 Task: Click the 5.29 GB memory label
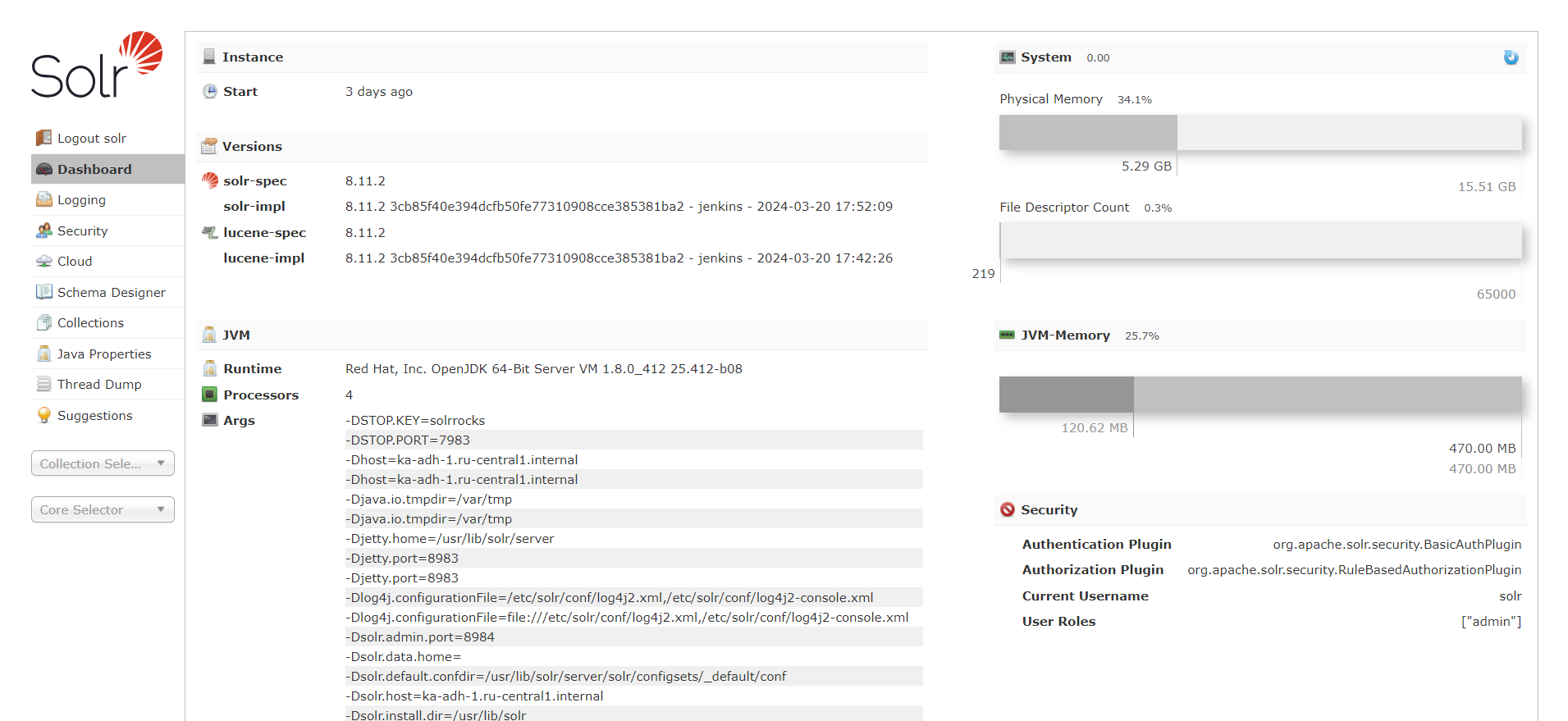pos(1146,166)
